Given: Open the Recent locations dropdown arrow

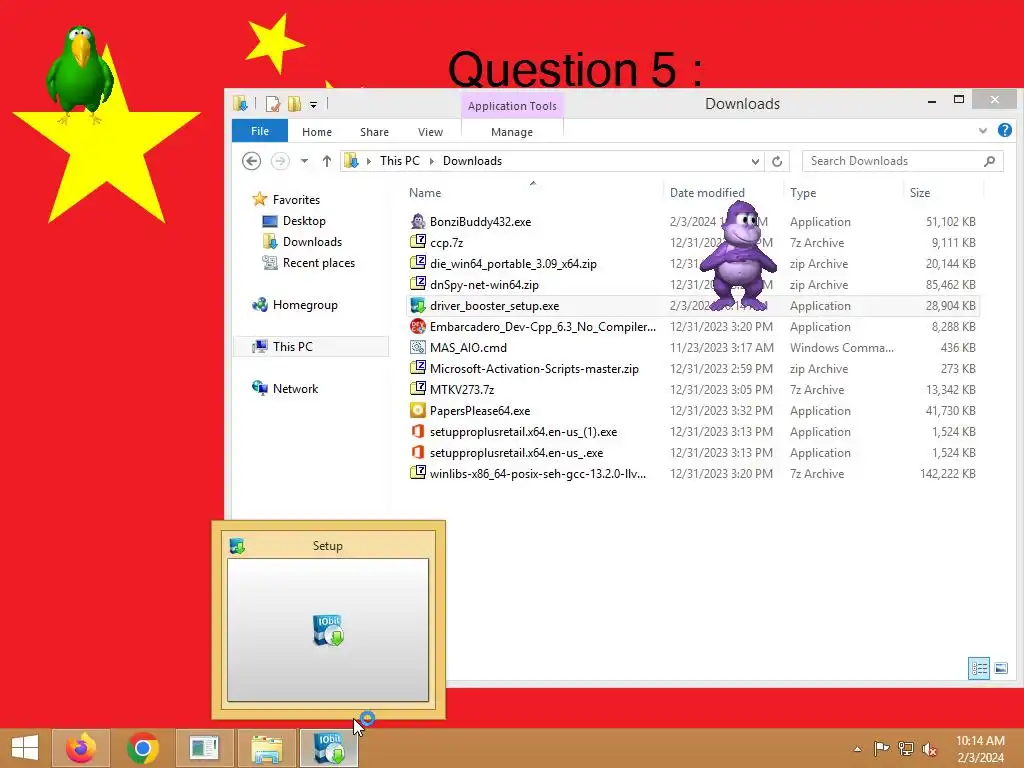Looking at the screenshot, I should pyautogui.click(x=304, y=161).
